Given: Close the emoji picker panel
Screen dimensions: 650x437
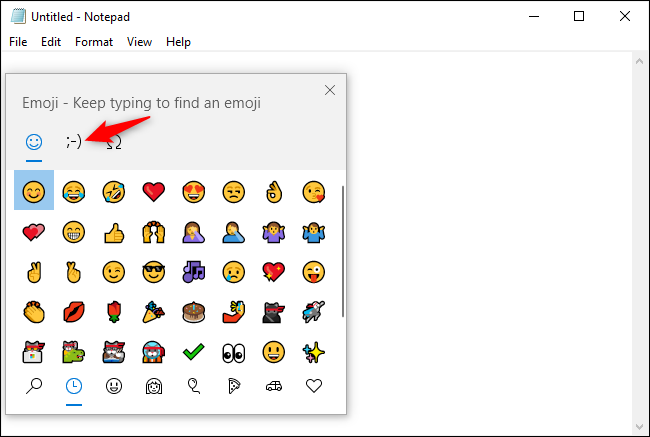Looking at the screenshot, I should pyautogui.click(x=330, y=90).
